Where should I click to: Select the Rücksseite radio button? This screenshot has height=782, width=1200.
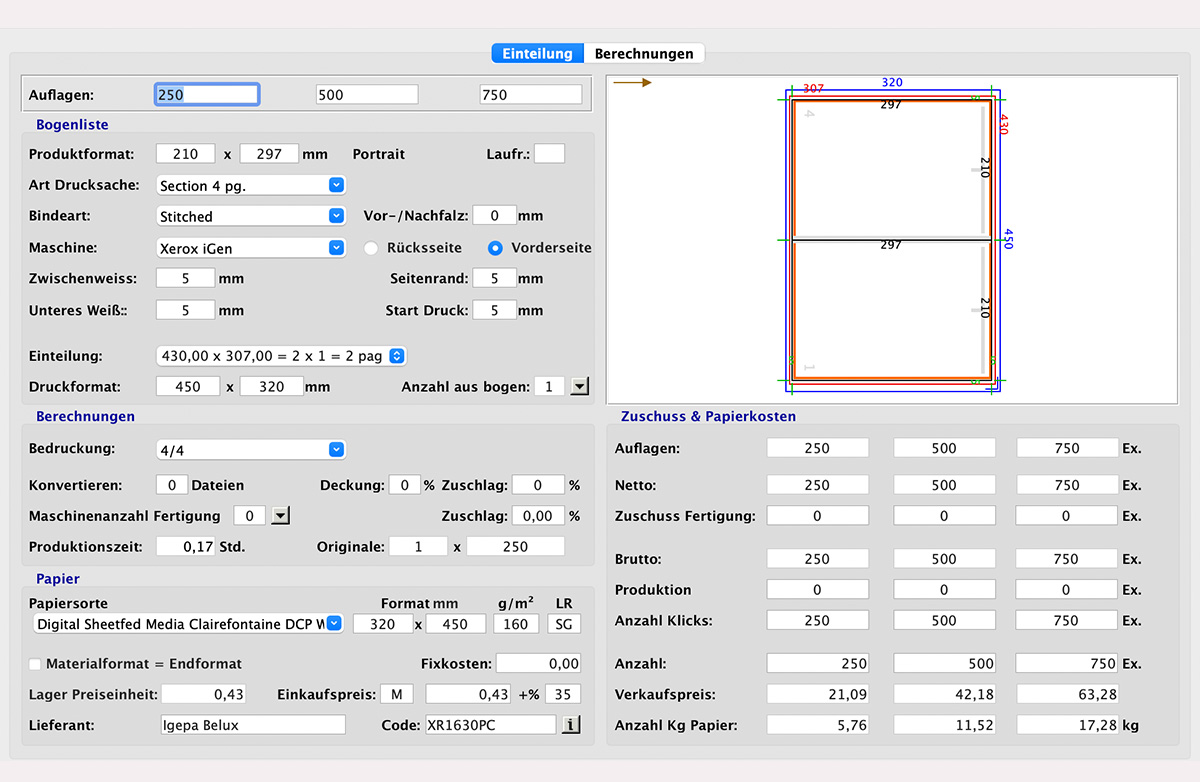click(x=371, y=248)
